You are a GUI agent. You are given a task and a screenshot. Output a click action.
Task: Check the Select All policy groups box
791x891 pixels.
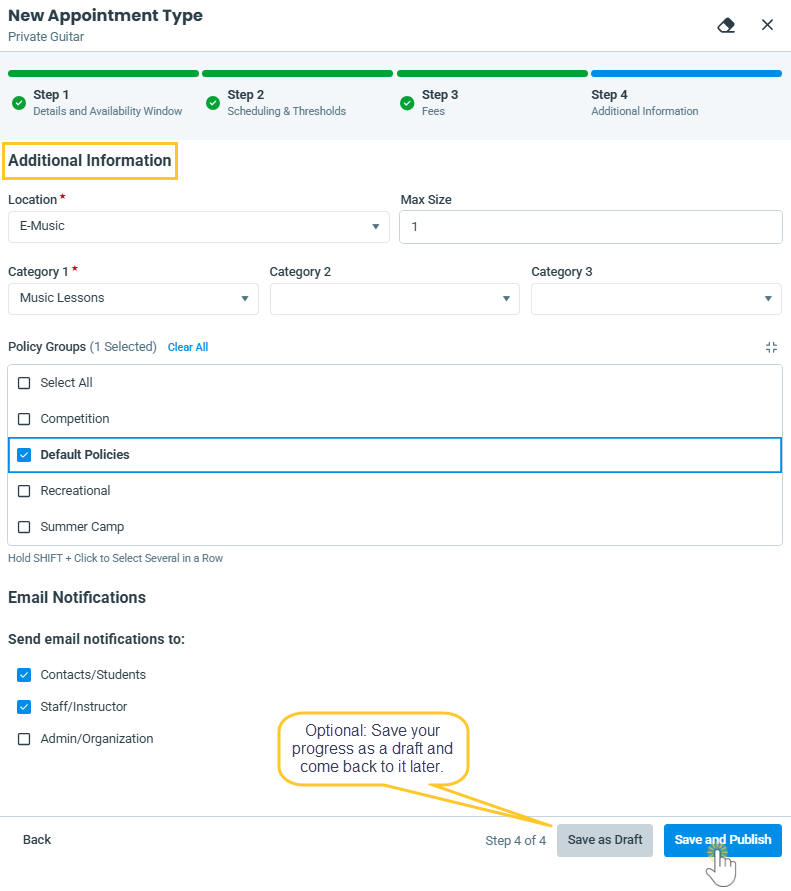coord(25,383)
